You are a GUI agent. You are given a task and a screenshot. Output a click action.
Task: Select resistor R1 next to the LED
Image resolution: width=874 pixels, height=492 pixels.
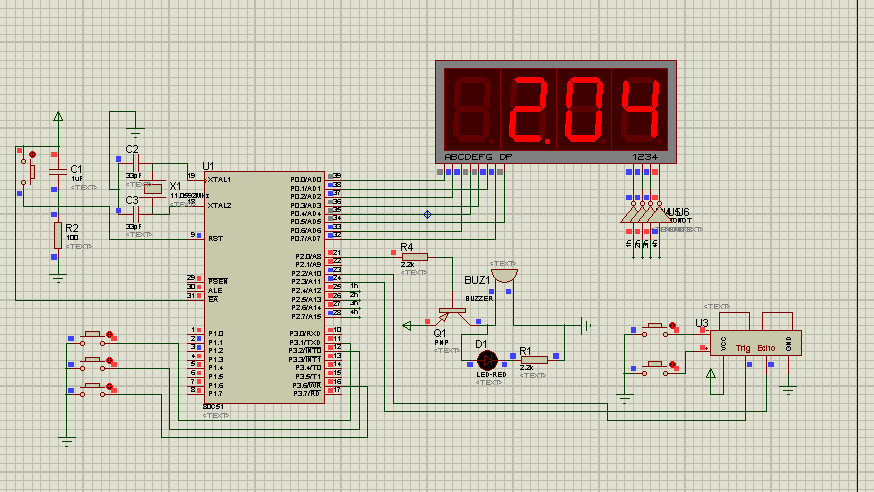coord(534,360)
